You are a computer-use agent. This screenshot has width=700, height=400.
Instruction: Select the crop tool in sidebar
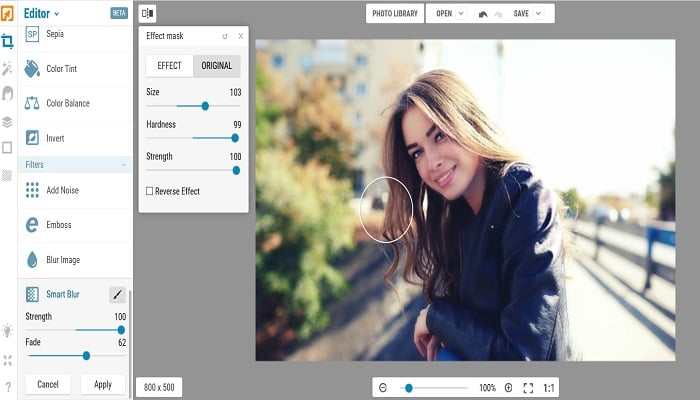7,41
